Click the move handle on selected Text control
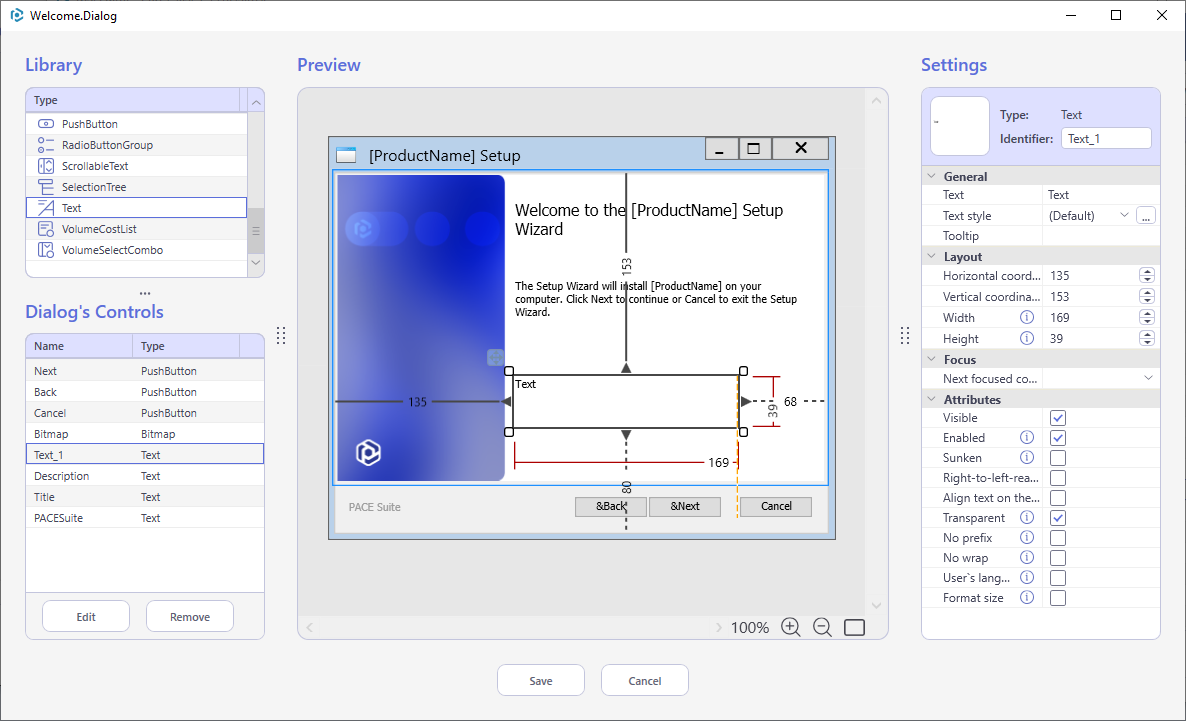This screenshot has height=721, width=1186. pyautogui.click(x=495, y=357)
